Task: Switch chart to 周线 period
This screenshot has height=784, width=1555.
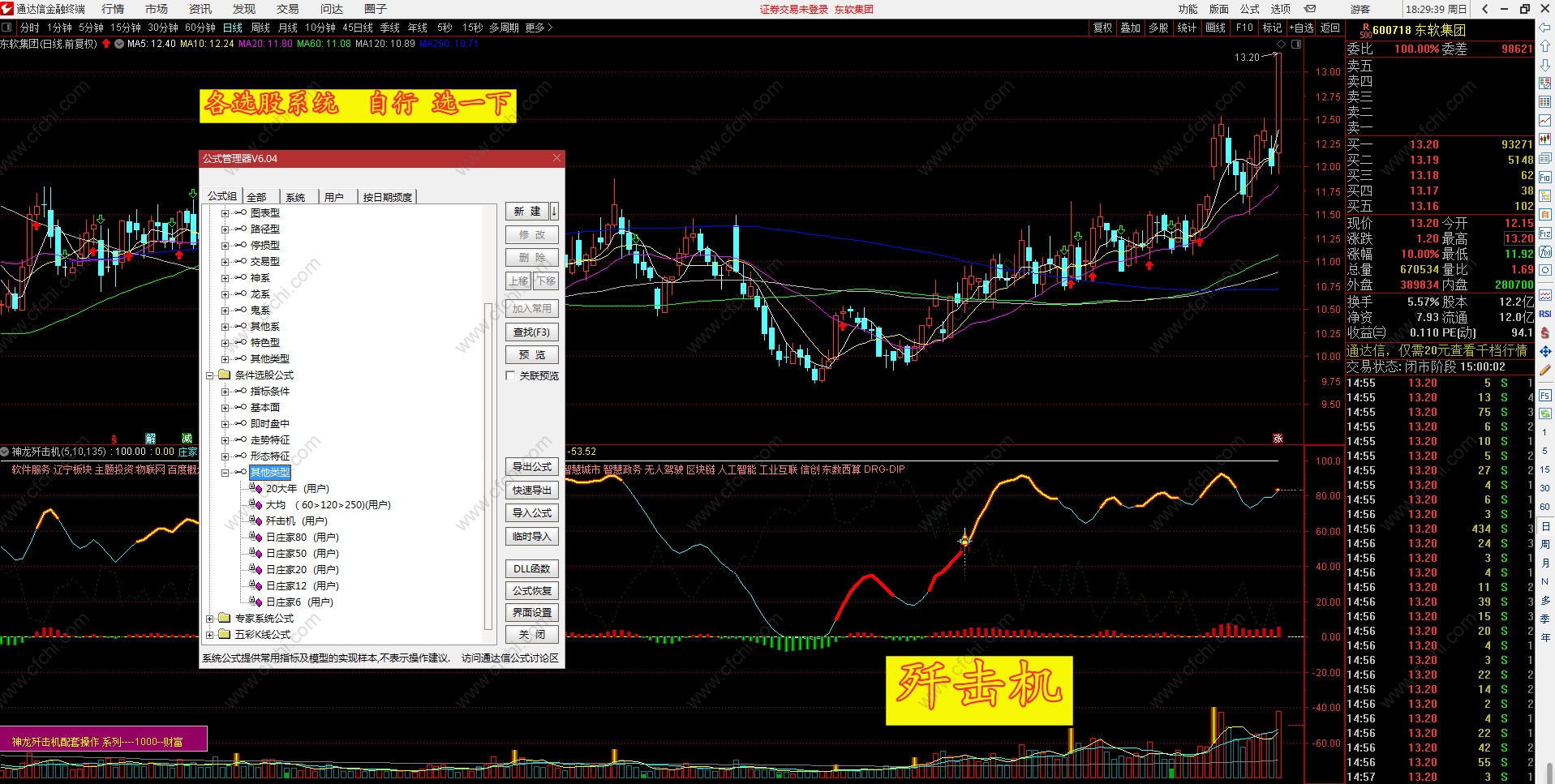Action: click(260, 28)
